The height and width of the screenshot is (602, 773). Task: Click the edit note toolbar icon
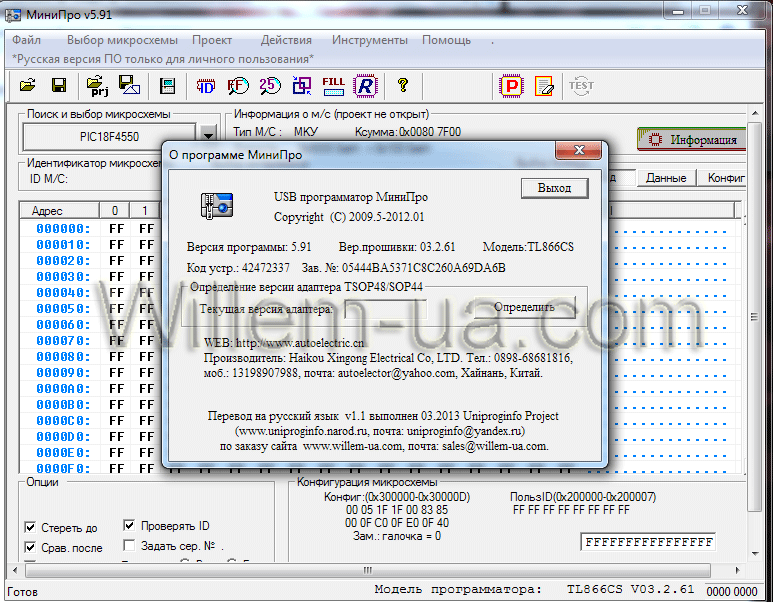coord(544,86)
